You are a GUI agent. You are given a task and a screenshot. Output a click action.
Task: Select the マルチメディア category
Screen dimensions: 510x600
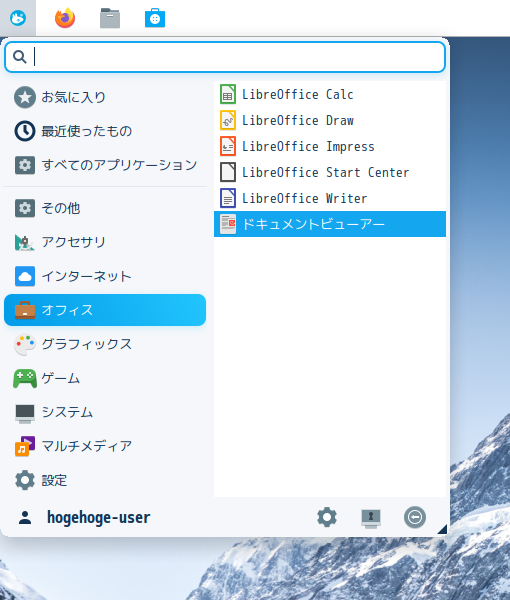pos(105,446)
